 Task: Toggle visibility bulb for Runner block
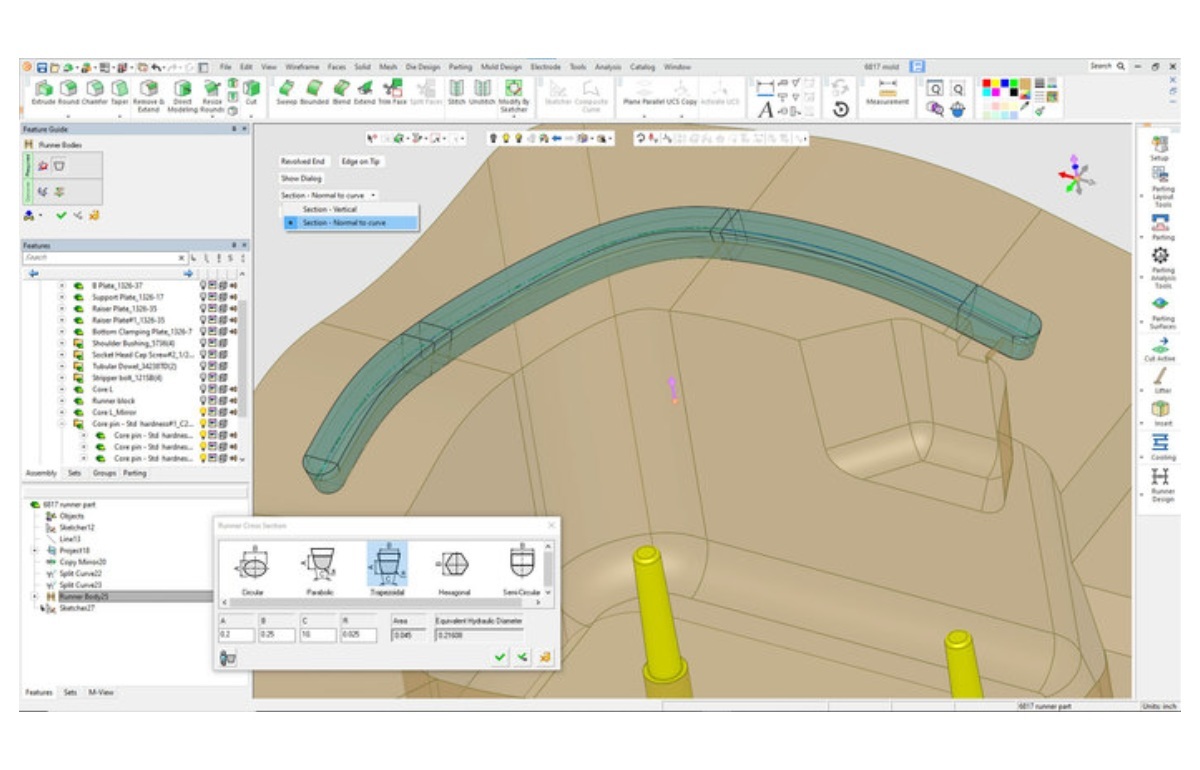(x=205, y=401)
